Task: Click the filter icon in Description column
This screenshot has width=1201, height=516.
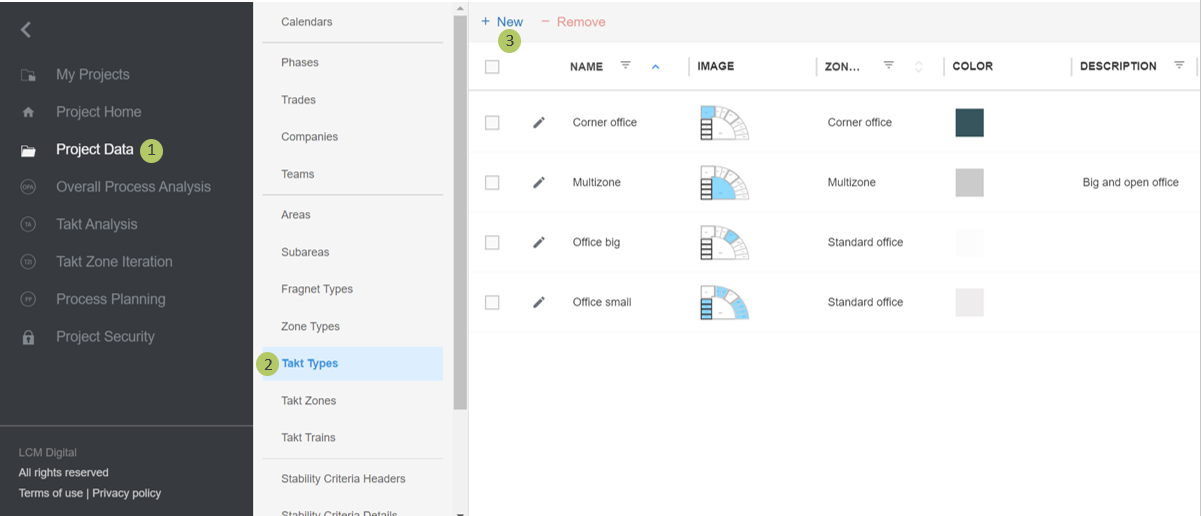Action: click(1179, 66)
